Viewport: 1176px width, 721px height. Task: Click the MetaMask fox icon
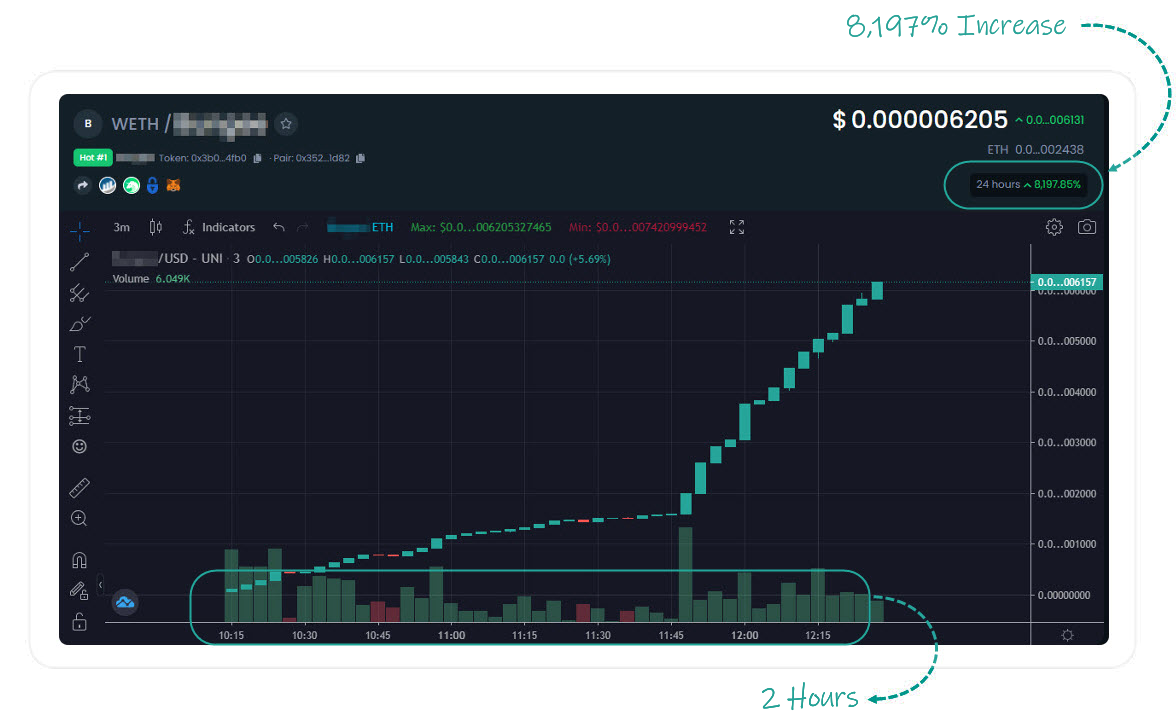174,185
